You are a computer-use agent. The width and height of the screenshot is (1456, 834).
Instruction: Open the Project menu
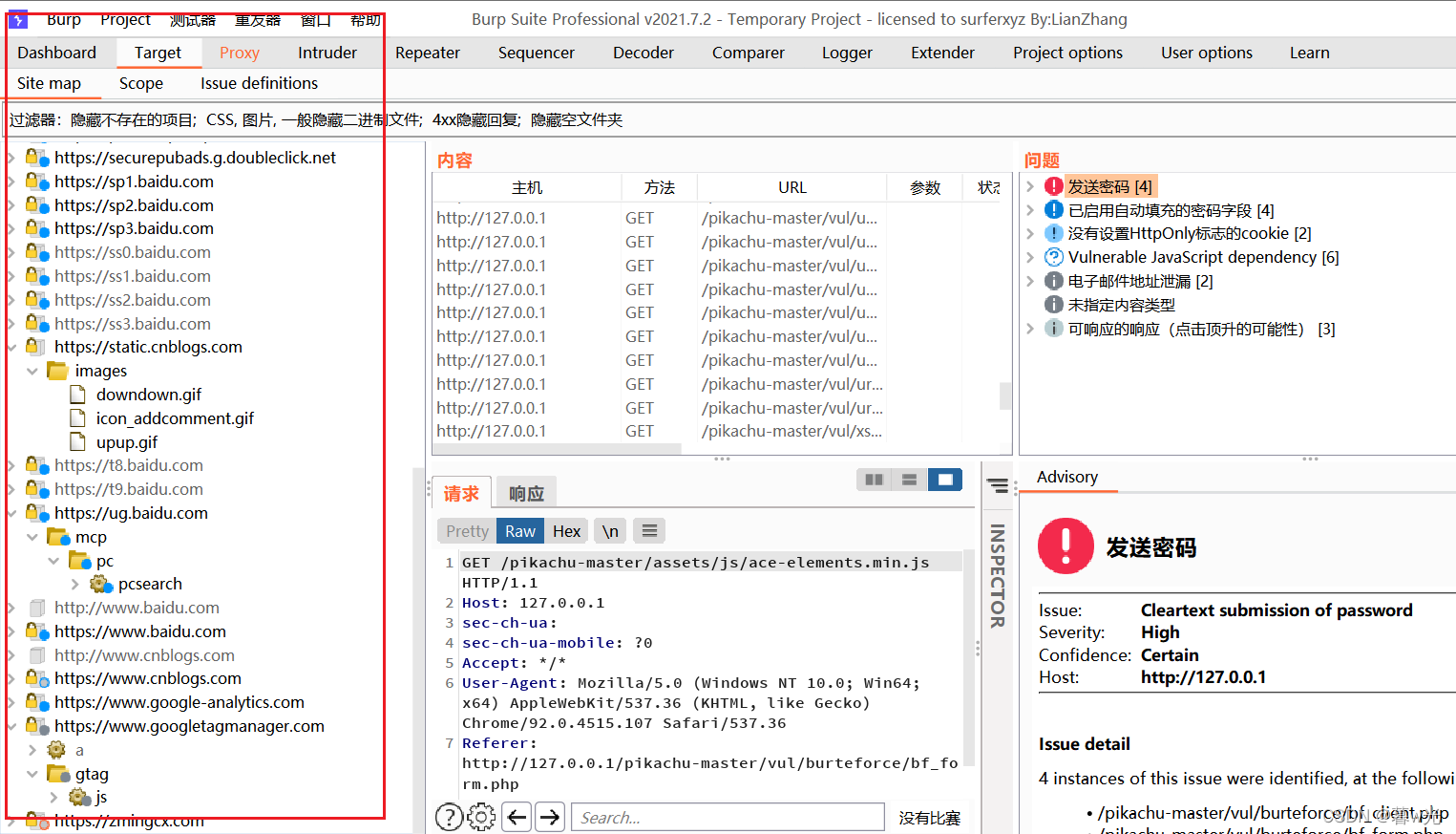click(x=125, y=19)
